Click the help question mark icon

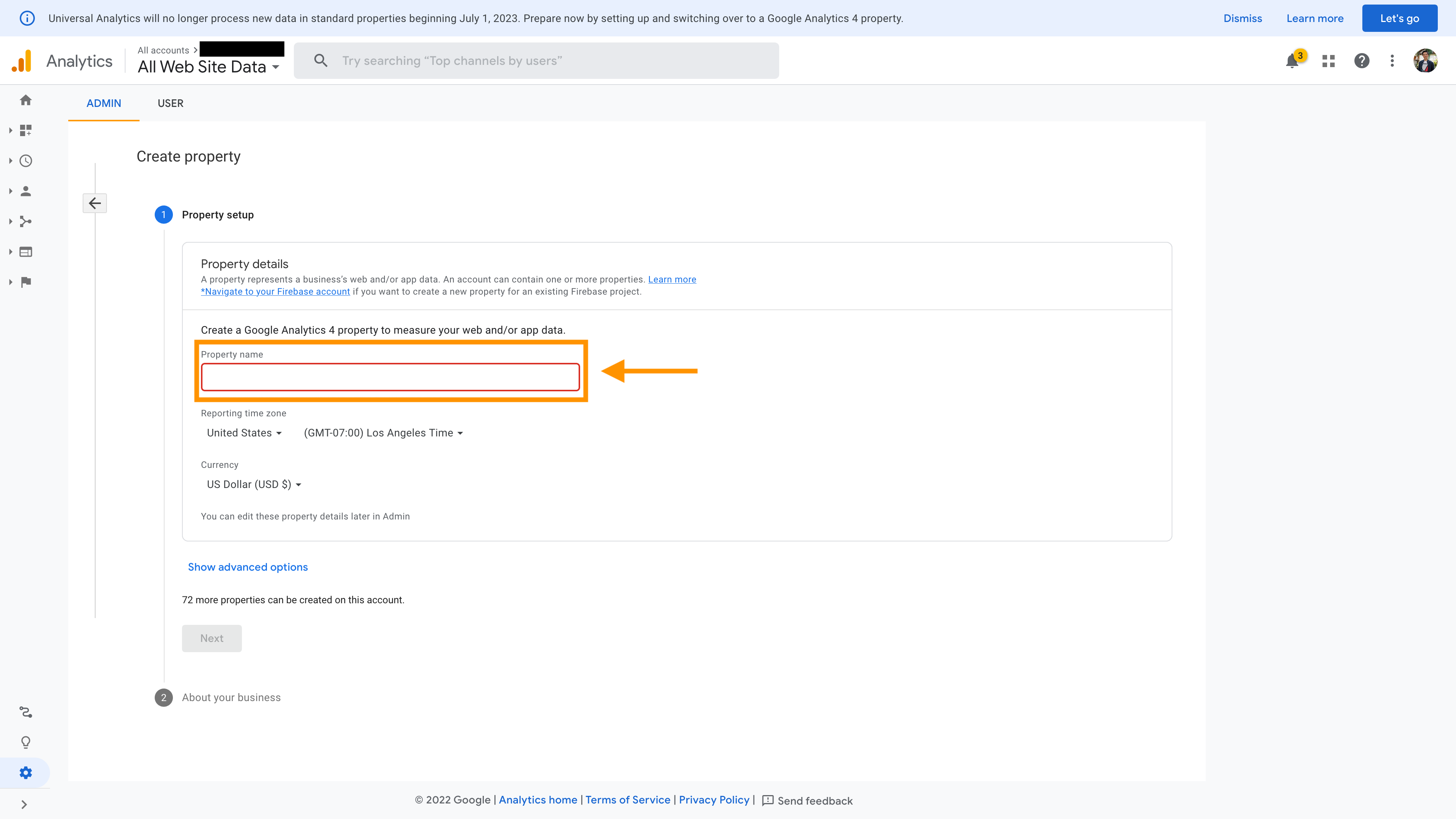(1362, 61)
